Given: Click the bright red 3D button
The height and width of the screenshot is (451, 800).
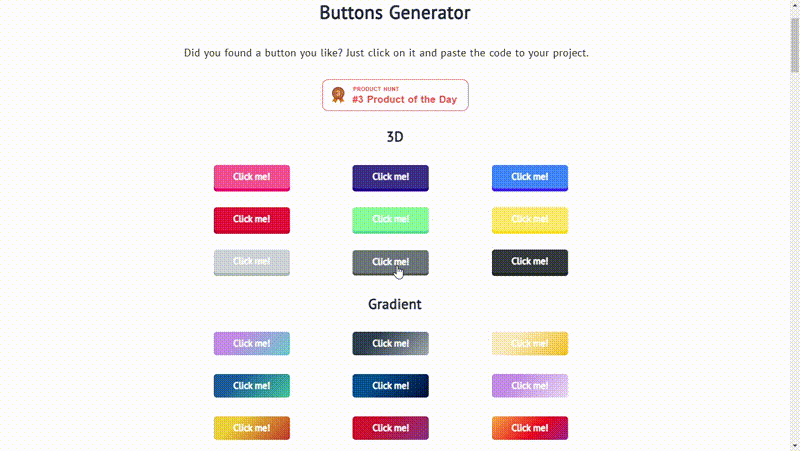Looking at the screenshot, I should (x=252, y=219).
